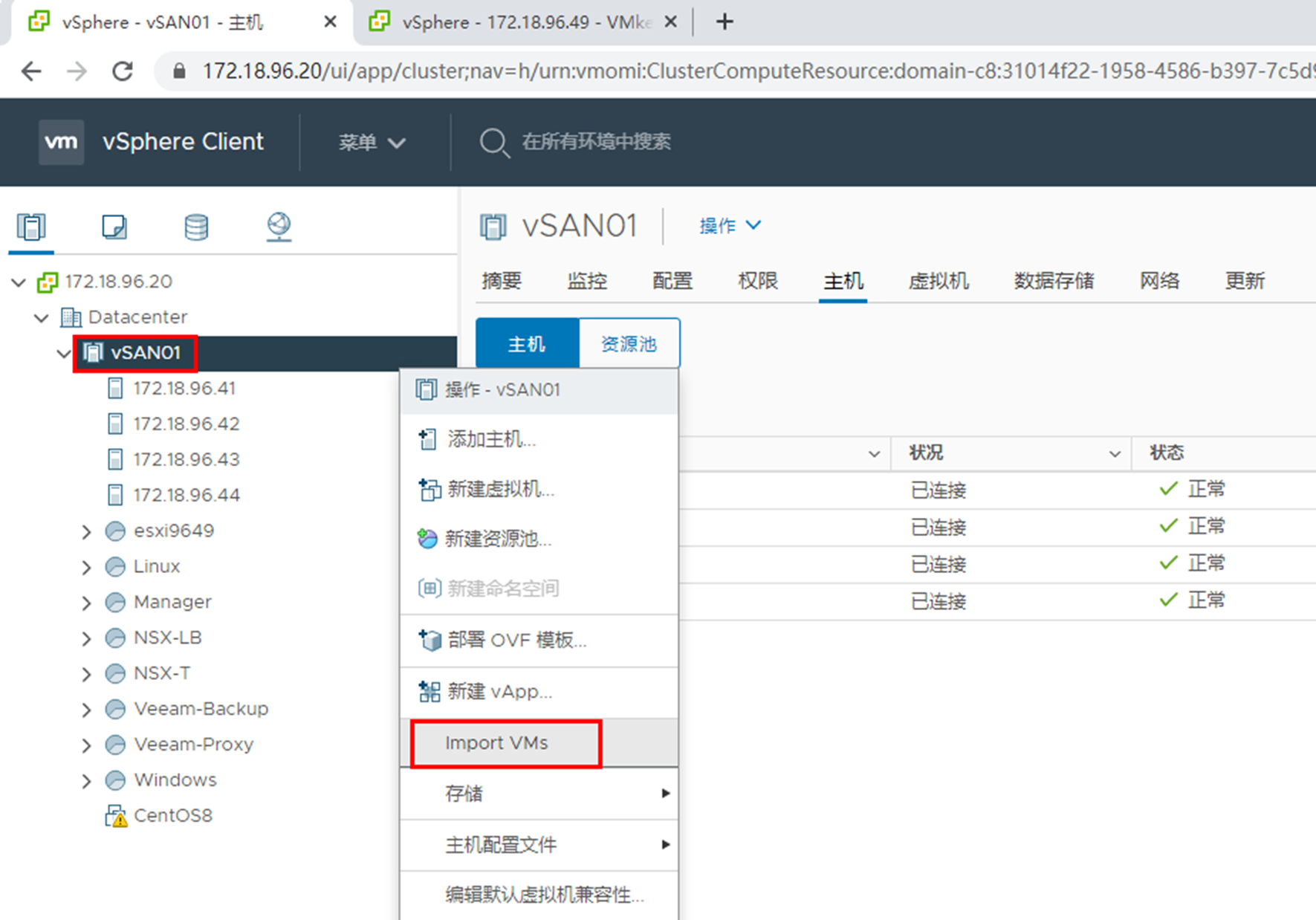Click the vCenter icon next to 172.18.96.20
The height and width of the screenshot is (920, 1316).
[x=48, y=282]
